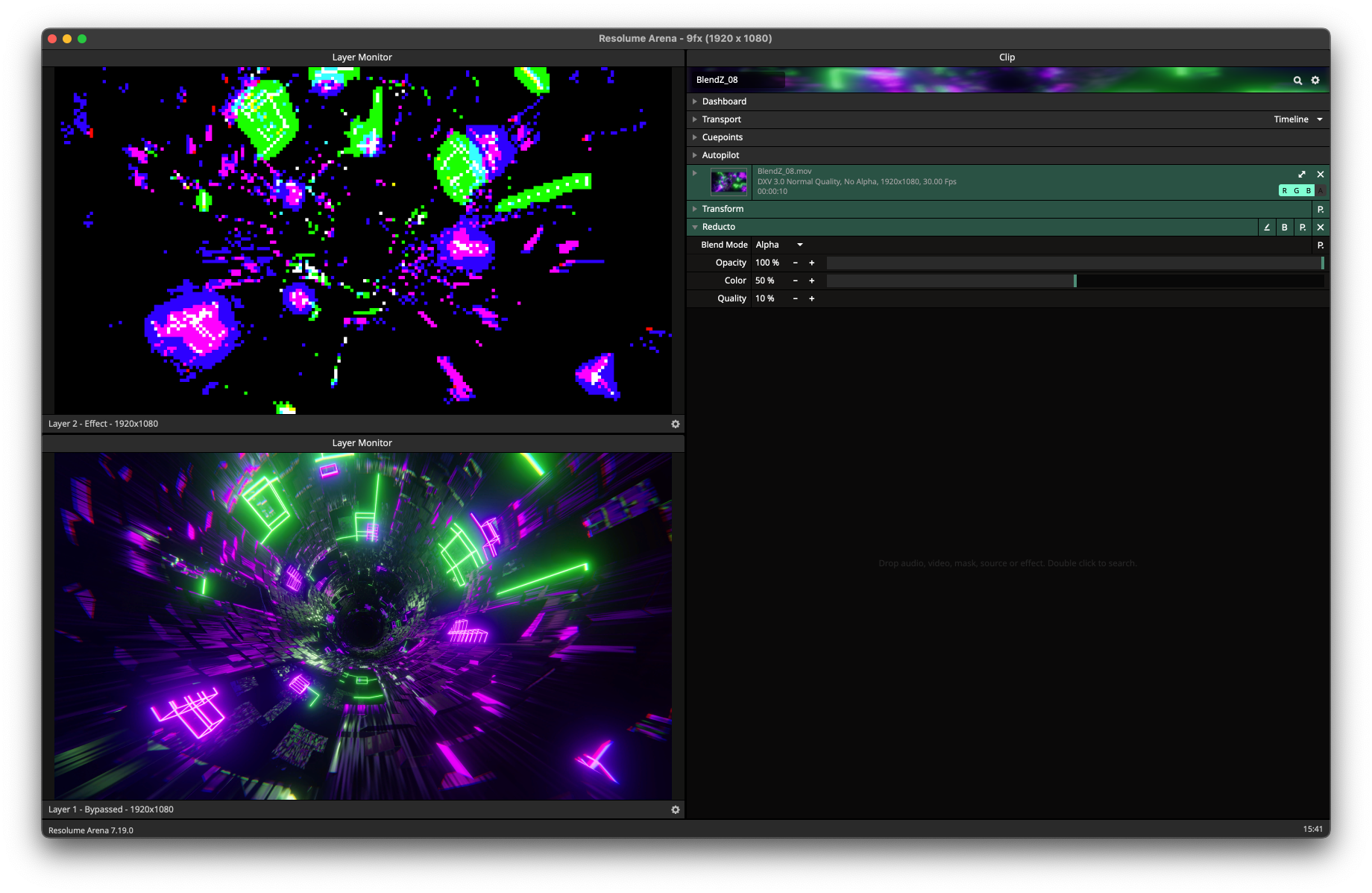
Task: Toggle the green G channel
Action: (x=1297, y=191)
